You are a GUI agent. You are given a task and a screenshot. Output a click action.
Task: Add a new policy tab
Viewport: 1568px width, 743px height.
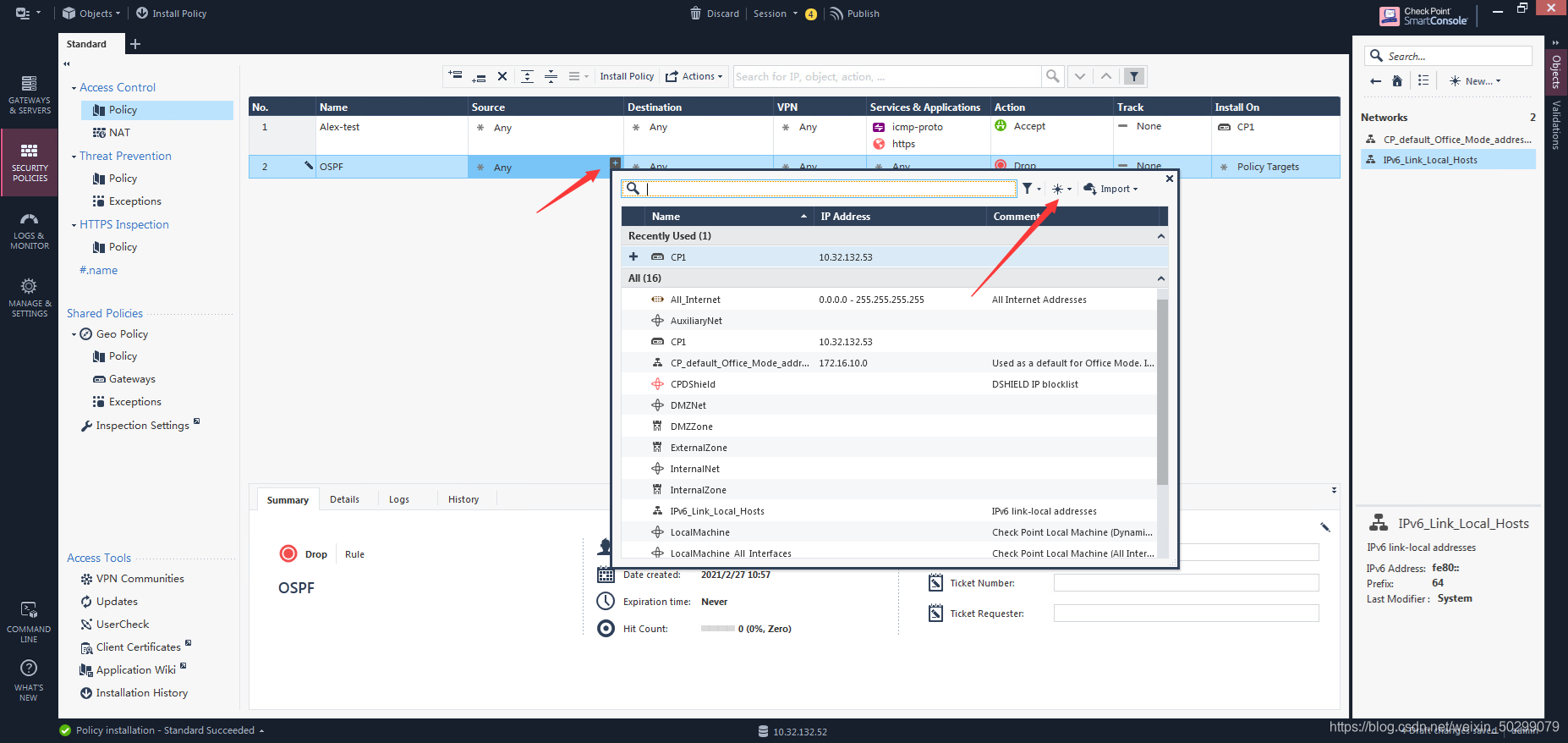click(135, 44)
